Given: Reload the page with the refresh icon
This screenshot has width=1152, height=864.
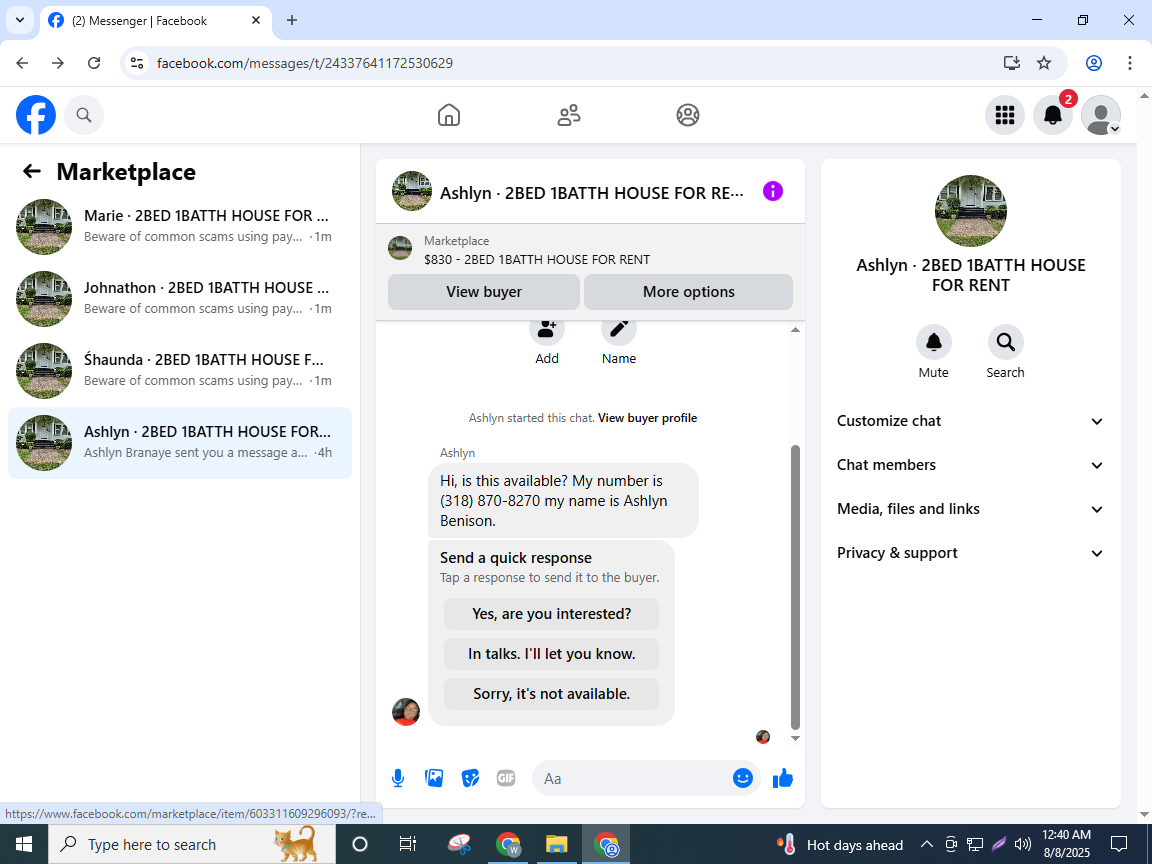Looking at the screenshot, I should pos(94,63).
